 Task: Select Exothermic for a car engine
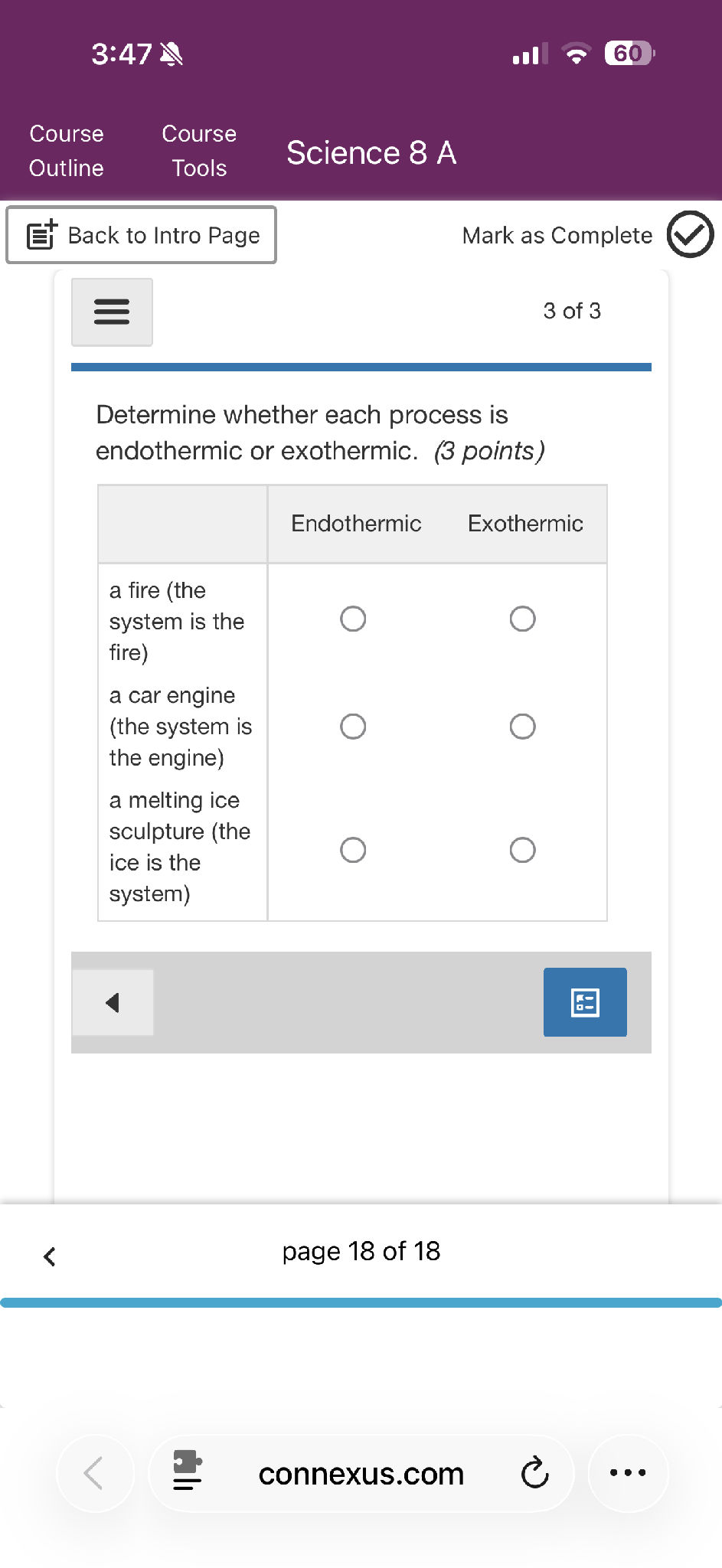(x=522, y=727)
